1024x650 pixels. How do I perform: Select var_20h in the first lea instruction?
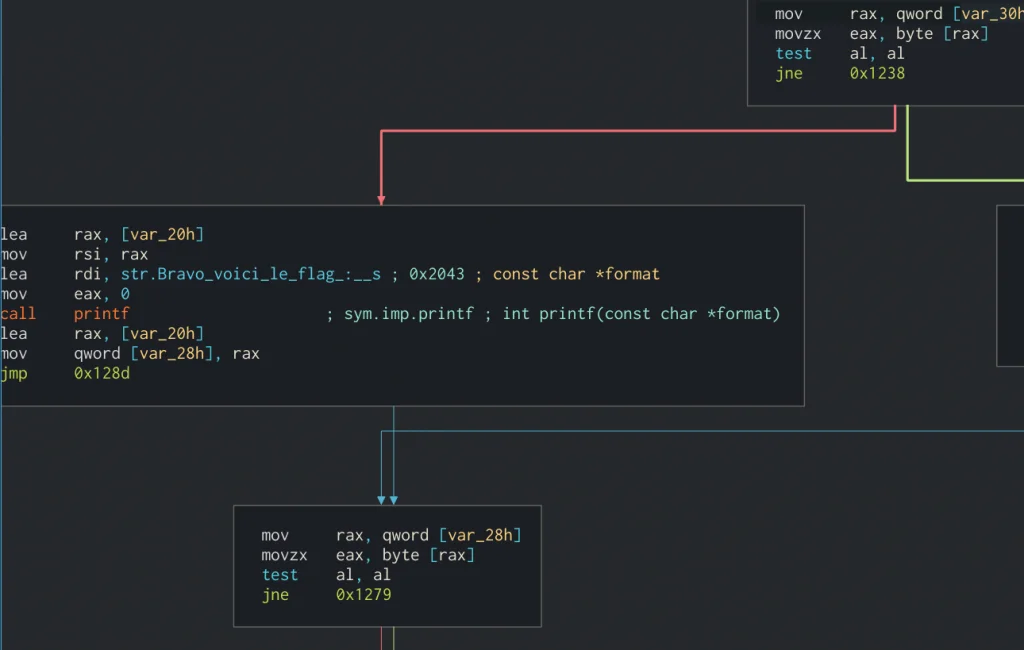[x=163, y=234]
